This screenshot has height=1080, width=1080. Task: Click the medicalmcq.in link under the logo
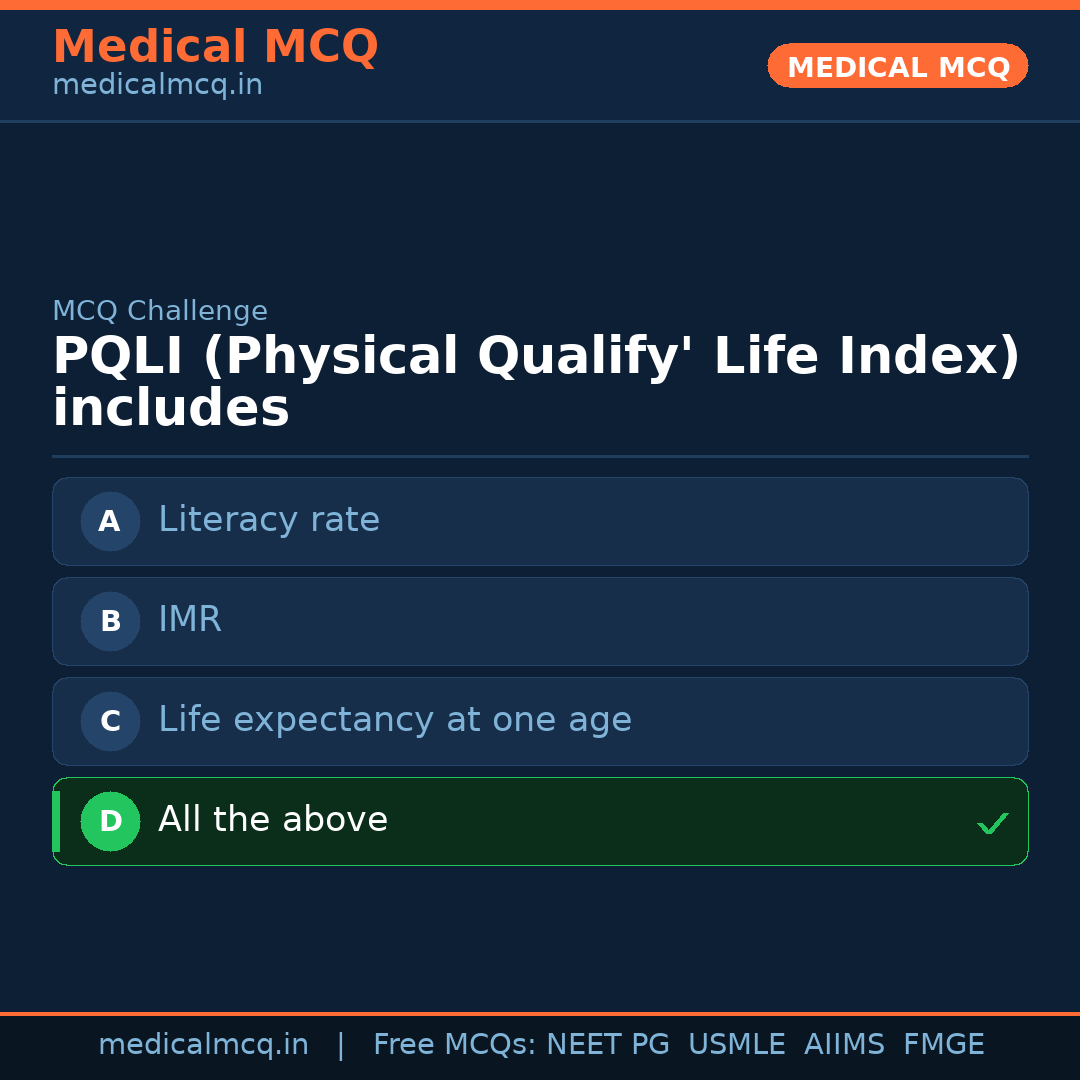157,85
